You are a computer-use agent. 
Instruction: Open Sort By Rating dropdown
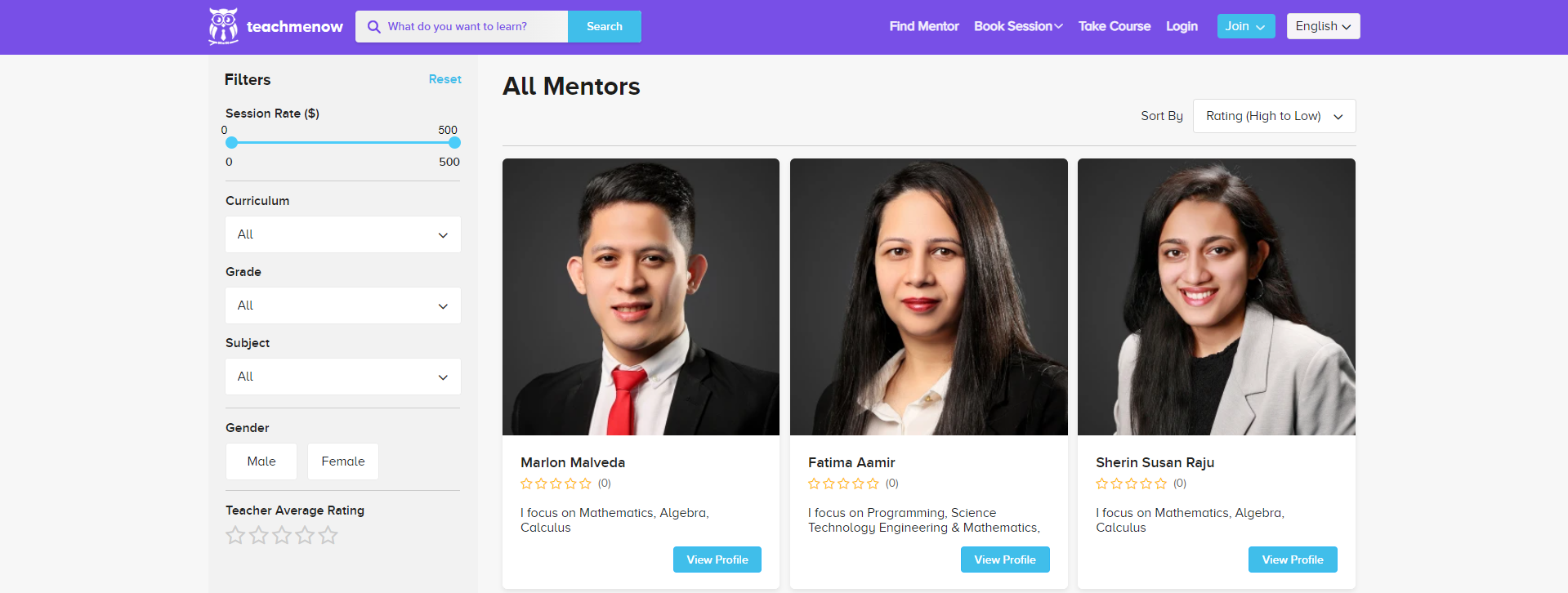coord(1274,116)
